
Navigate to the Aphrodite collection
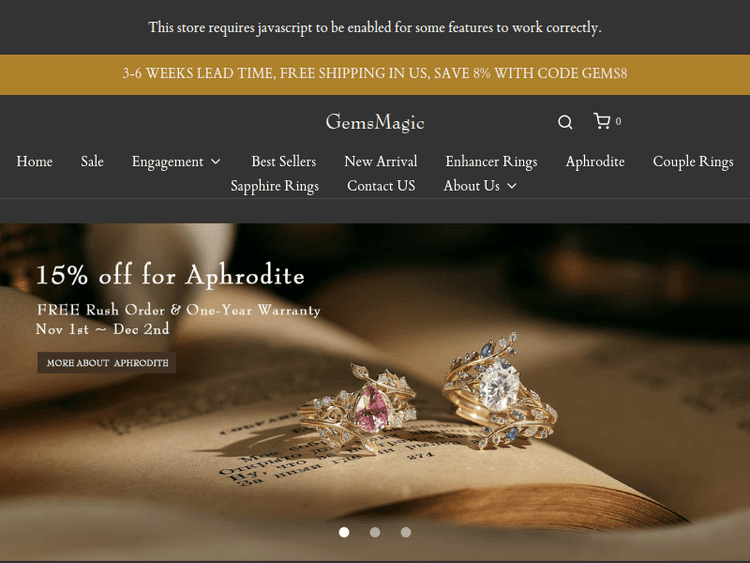[x=595, y=162]
